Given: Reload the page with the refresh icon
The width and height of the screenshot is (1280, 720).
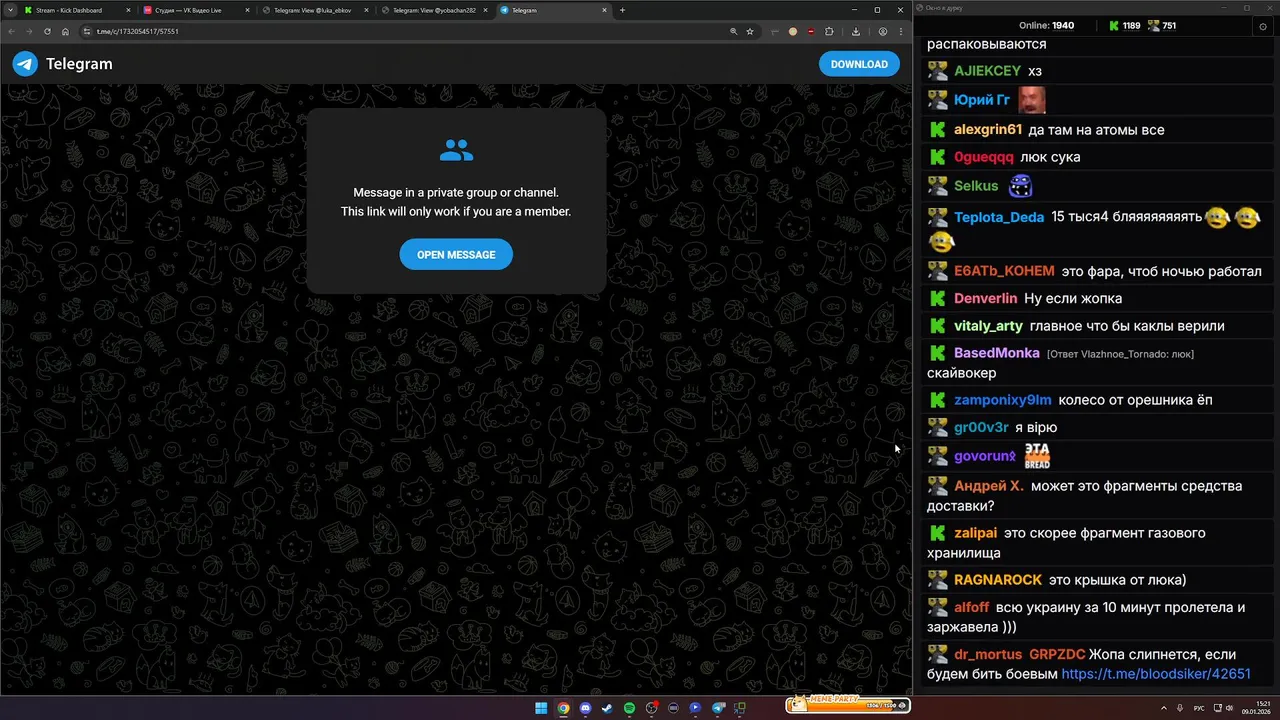Looking at the screenshot, I should point(47,31).
